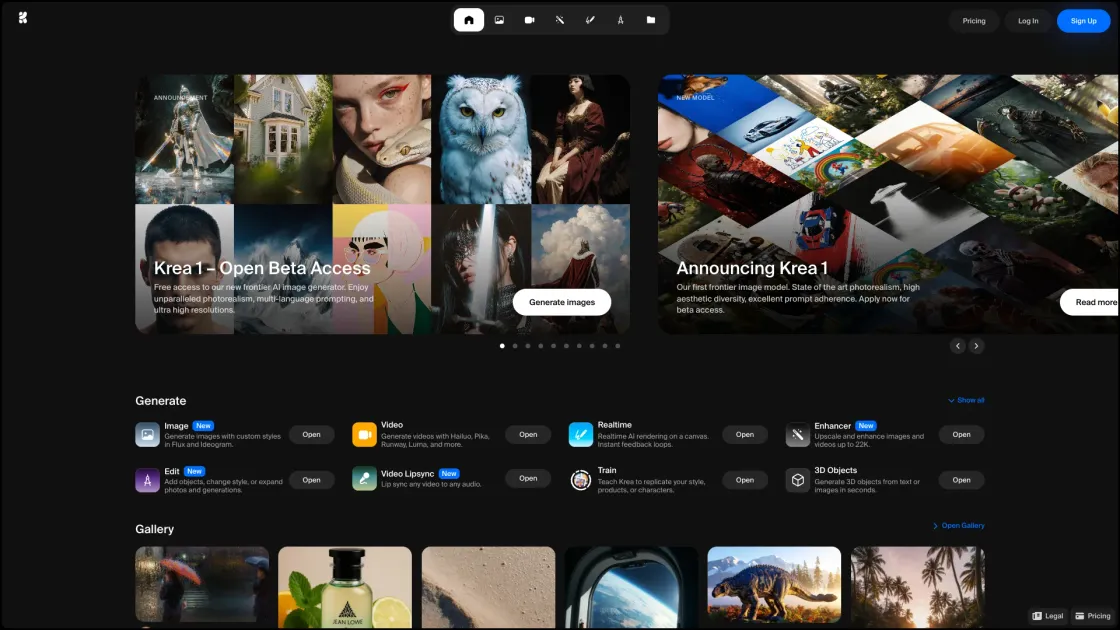Viewport: 1120px width, 630px height.
Task: Open dinosaur gallery thumbnail
Action: pyautogui.click(x=774, y=584)
